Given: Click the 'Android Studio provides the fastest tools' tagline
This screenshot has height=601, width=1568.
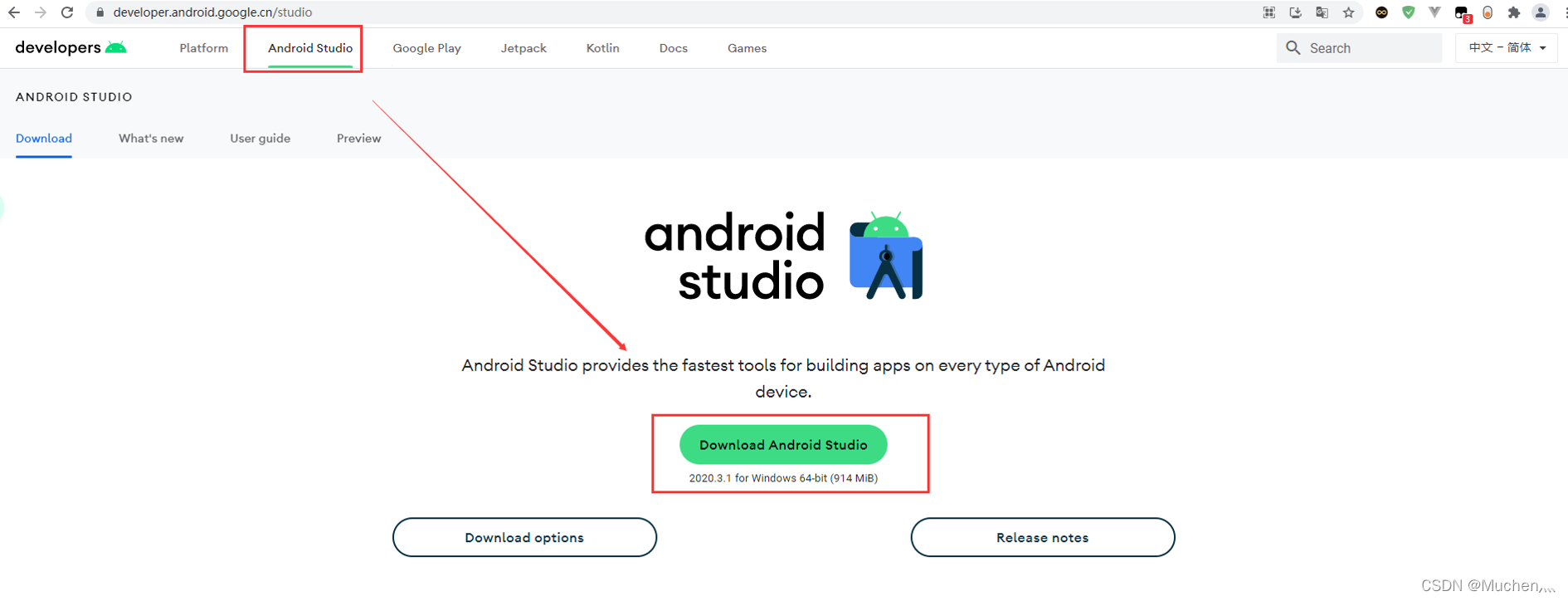Looking at the screenshot, I should [783, 379].
